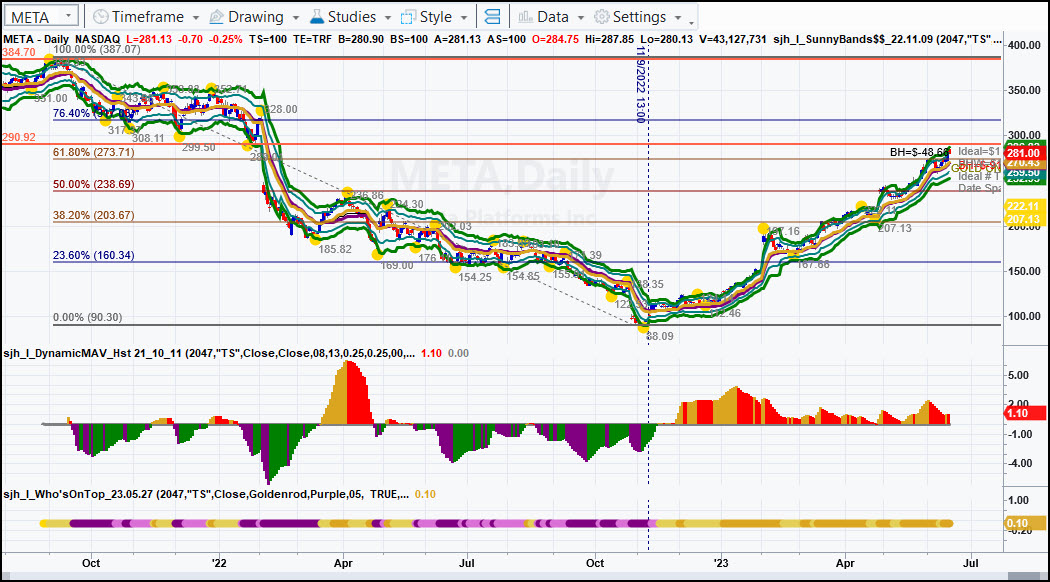This screenshot has width=1050, height=582.
Task: Click the '50.00% (238.69)' Fibonacci label
Action: pyautogui.click(x=94, y=184)
